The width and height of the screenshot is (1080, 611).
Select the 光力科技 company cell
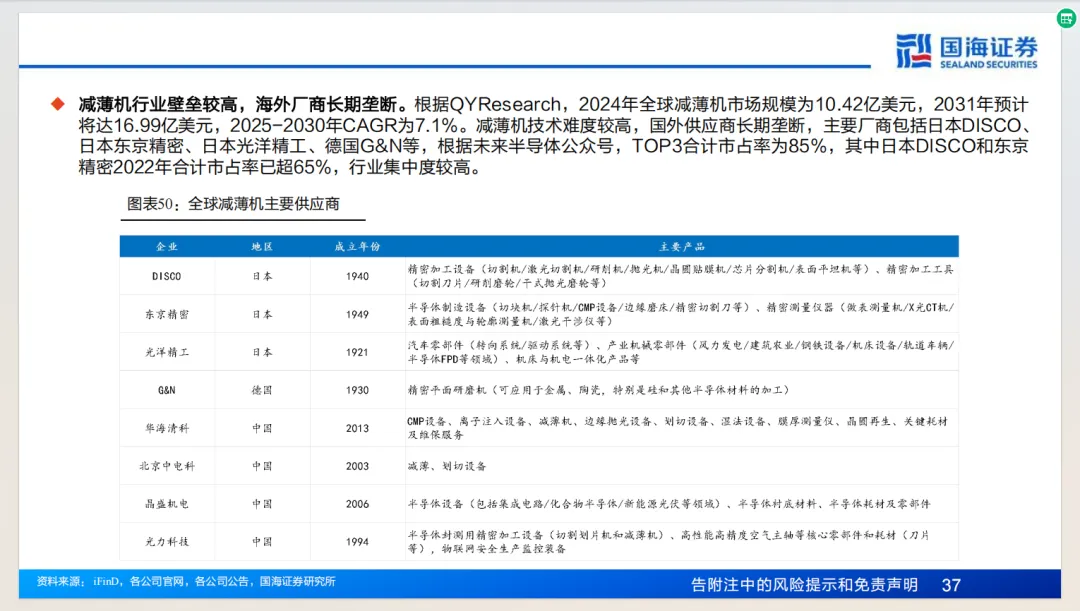coord(167,541)
